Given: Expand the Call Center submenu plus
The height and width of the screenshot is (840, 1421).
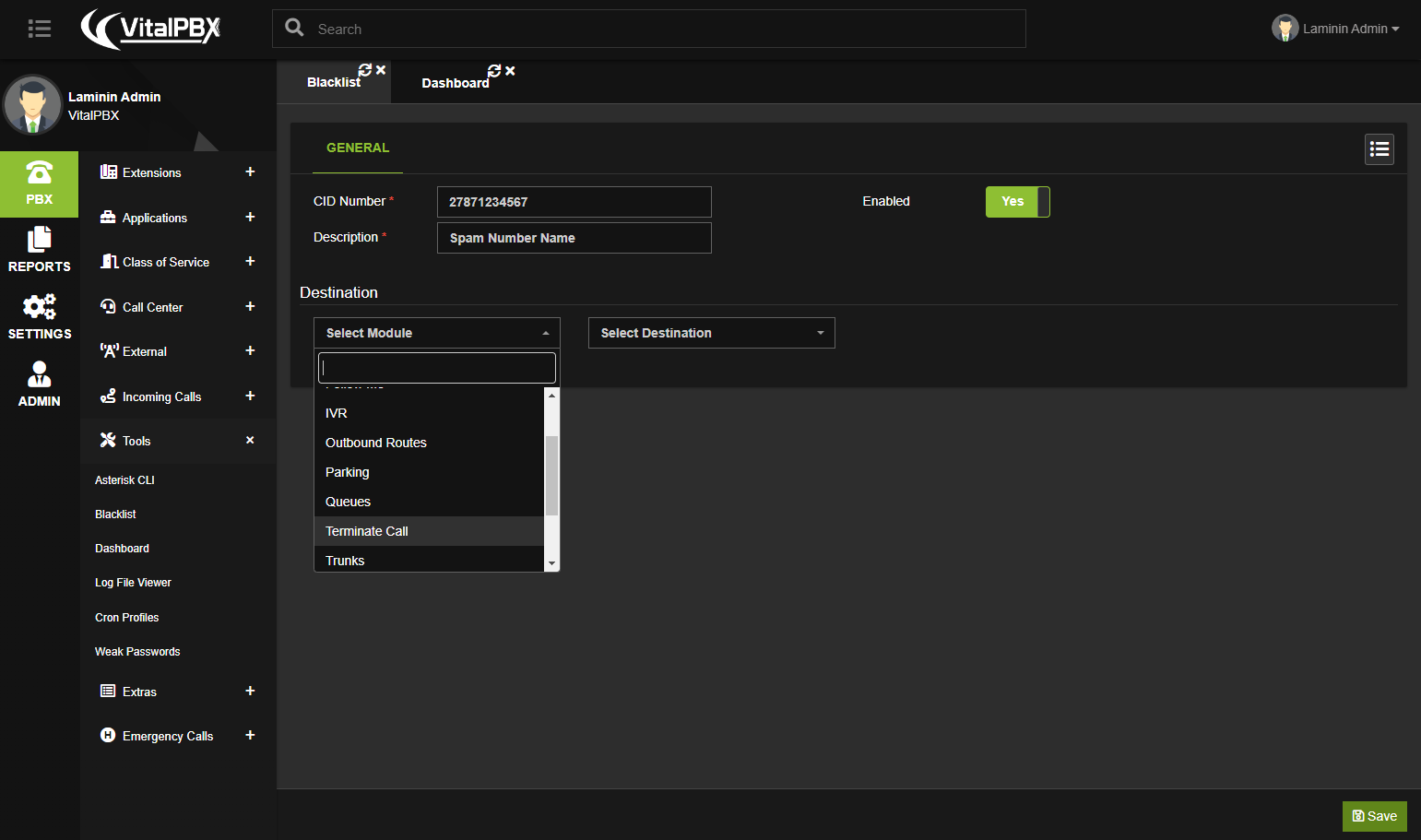Looking at the screenshot, I should 250,307.
